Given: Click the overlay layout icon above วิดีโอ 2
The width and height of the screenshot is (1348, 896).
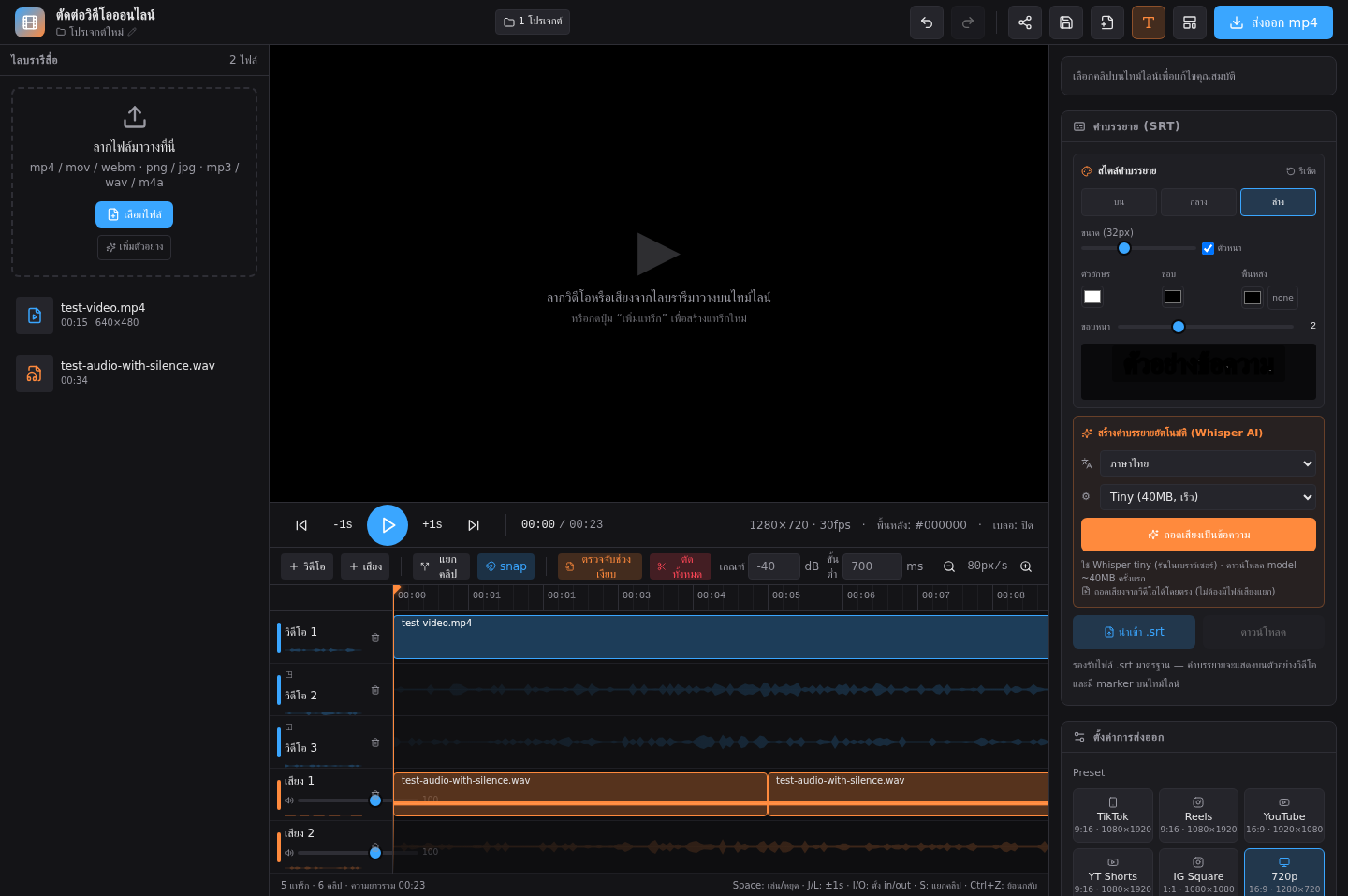Looking at the screenshot, I should [288, 674].
